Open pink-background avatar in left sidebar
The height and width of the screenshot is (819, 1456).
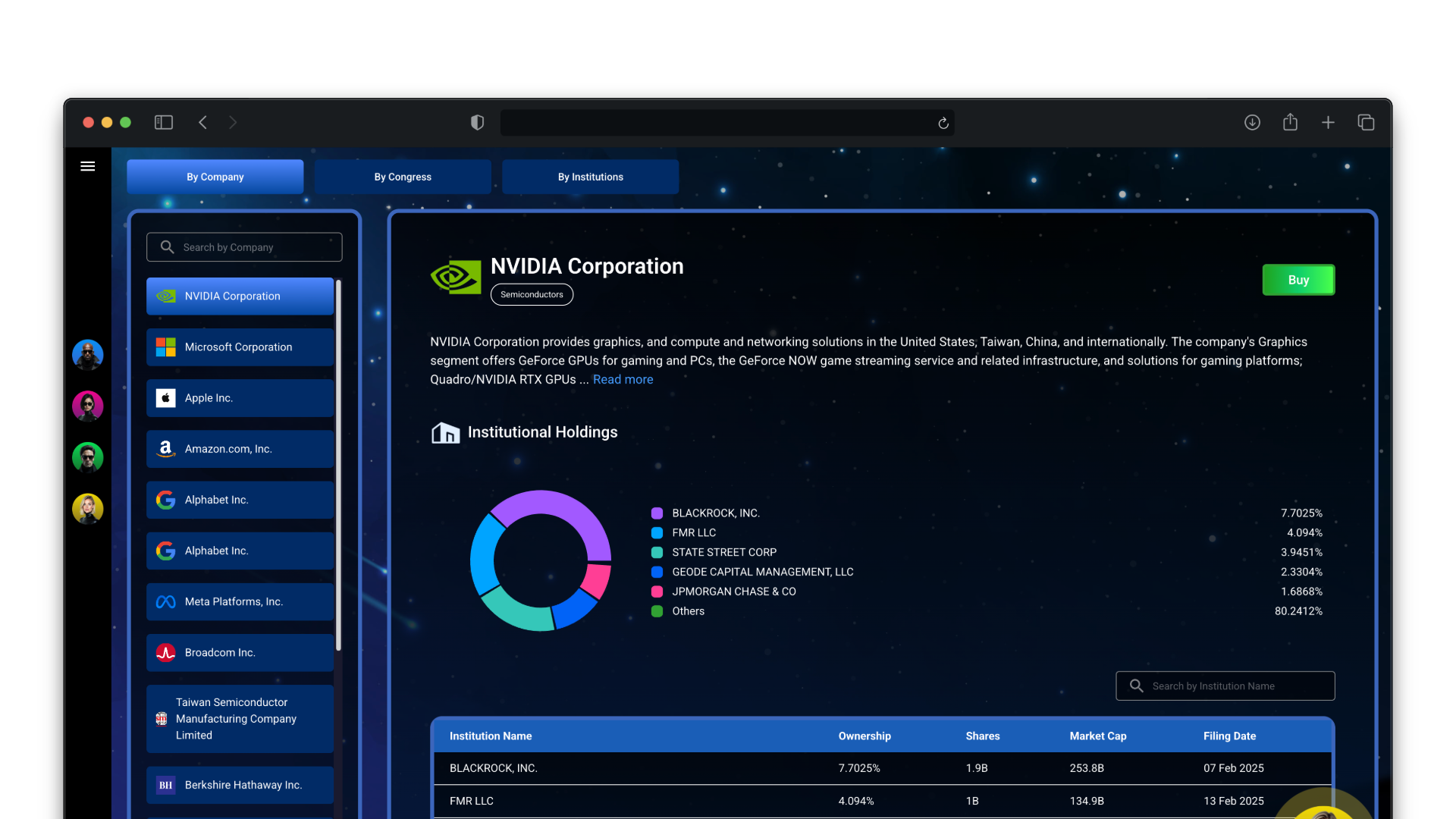[x=88, y=406]
